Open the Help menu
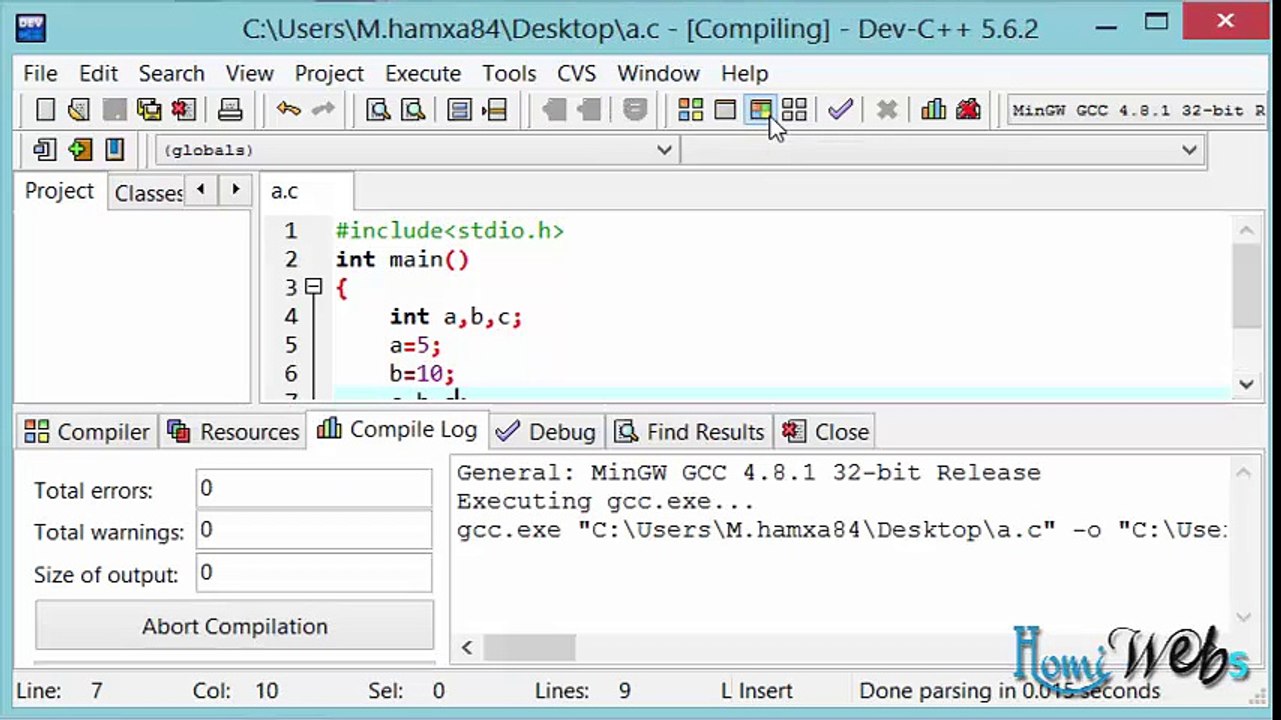Image resolution: width=1281 pixels, height=720 pixels. 745,74
